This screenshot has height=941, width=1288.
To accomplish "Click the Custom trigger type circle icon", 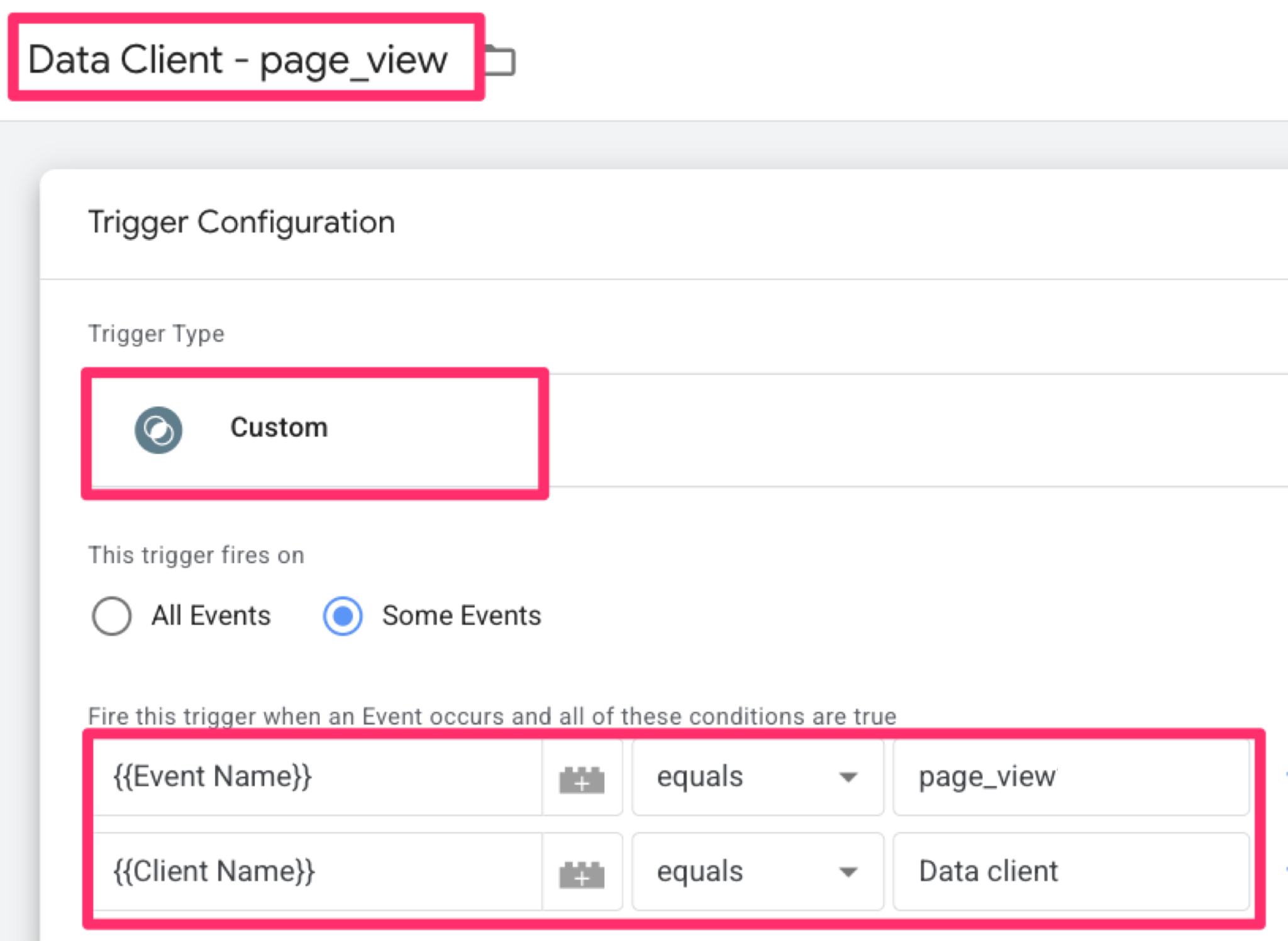I will (158, 430).
